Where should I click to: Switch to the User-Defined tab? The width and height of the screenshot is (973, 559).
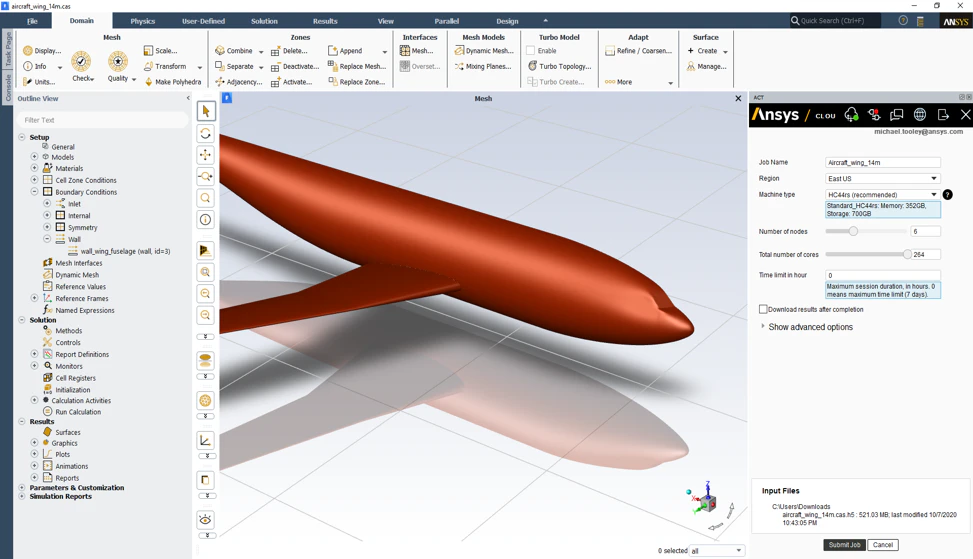204,21
